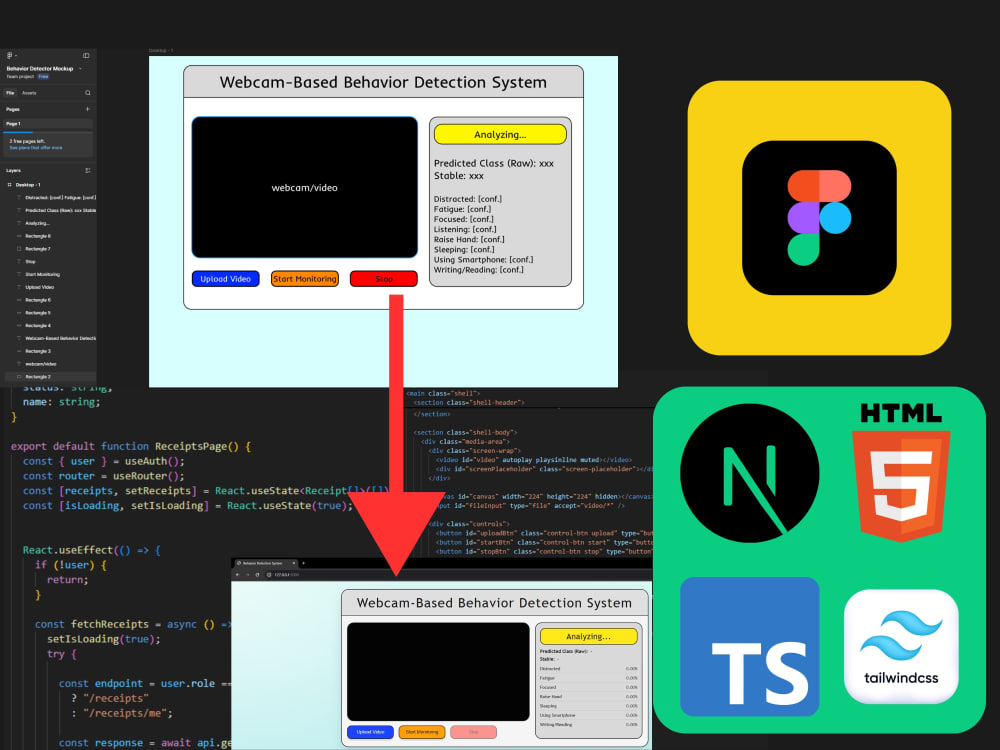Click the Analyzing... status bar in browser

click(589, 636)
